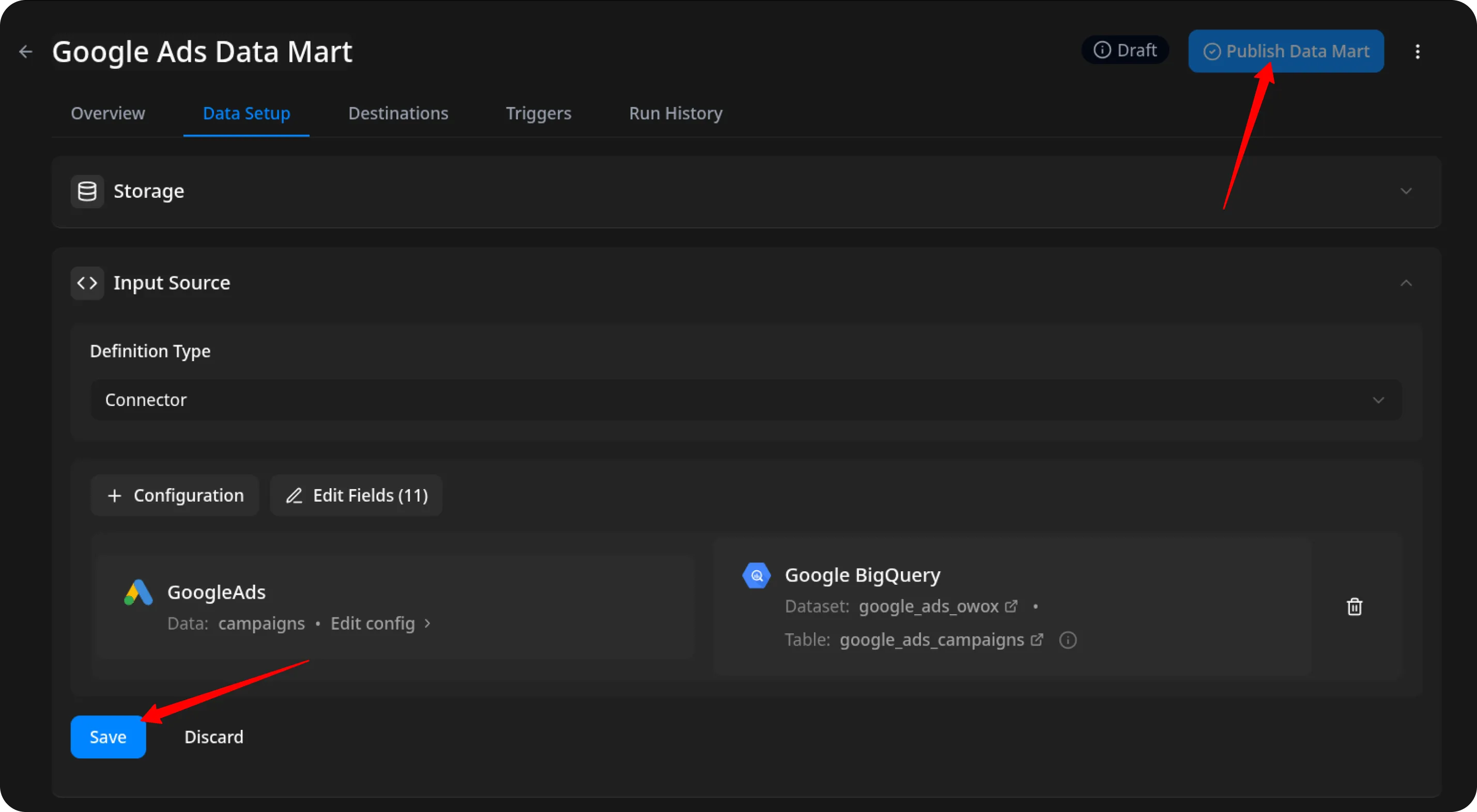This screenshot has width=1477, height=812.
Task: Discard the current changes
Action: coord(214,737)
